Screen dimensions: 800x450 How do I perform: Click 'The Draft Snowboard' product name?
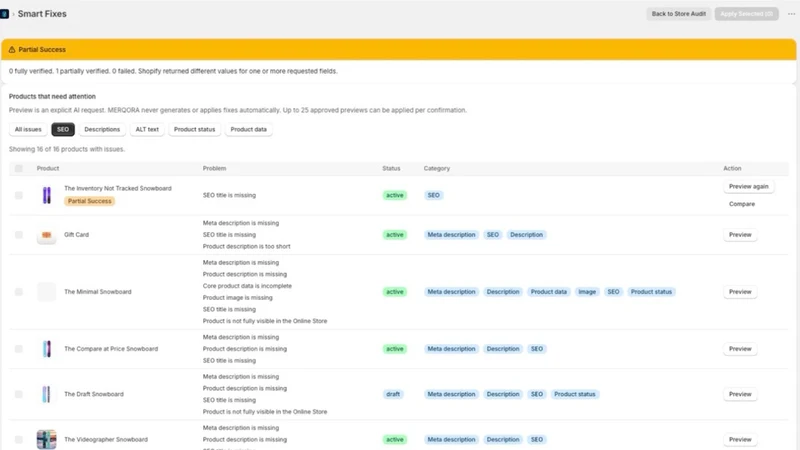click(x=94, y=394)
